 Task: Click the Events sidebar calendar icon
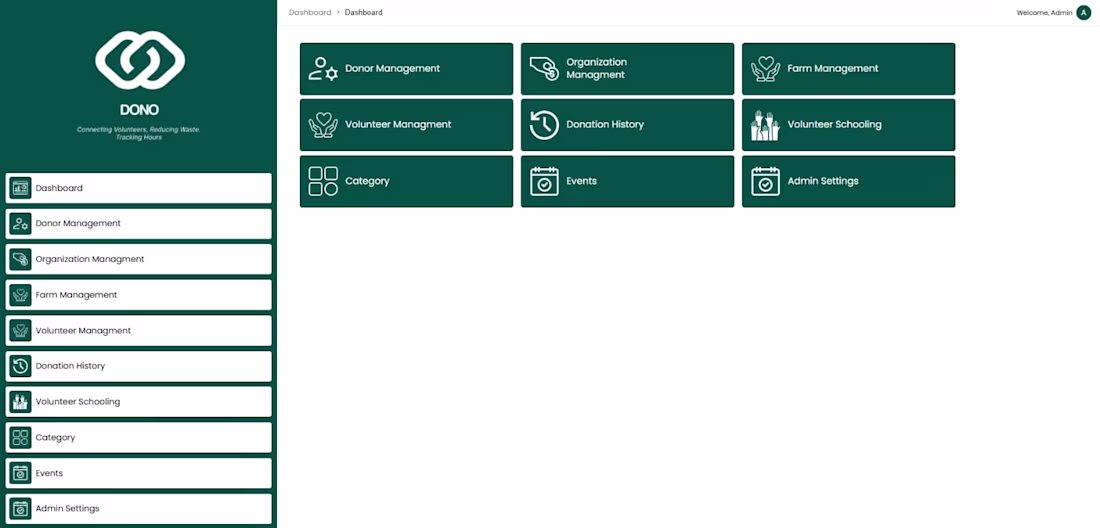coord(20,473)
